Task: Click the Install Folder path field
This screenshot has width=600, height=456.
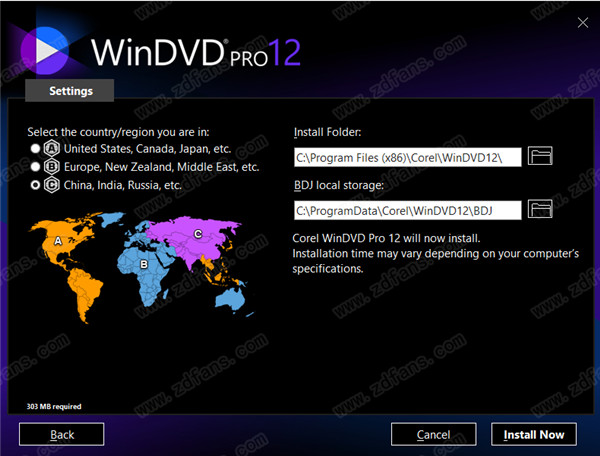Action: 408,157
